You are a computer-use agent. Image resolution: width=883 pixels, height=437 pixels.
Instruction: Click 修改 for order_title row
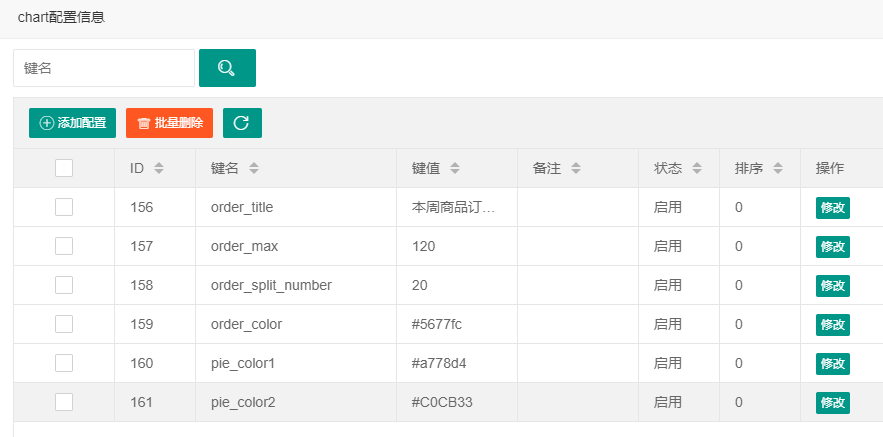833,208
